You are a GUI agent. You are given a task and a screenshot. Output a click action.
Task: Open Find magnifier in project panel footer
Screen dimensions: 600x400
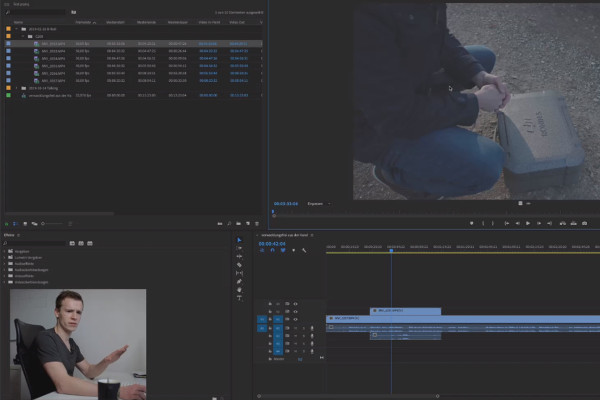click(229, 224)
